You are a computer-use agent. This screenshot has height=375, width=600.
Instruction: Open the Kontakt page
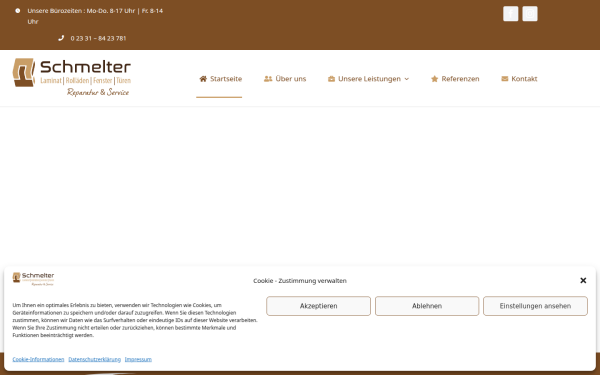click(x=519, y=79)
